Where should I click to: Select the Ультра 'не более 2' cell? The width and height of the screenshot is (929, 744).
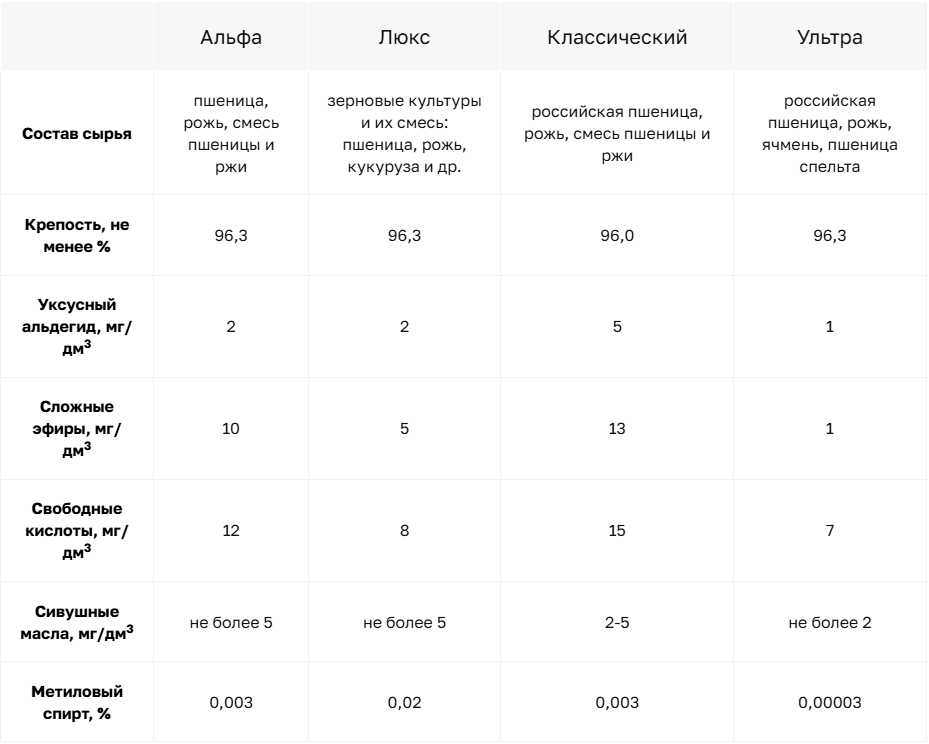(x=829, y=623)
